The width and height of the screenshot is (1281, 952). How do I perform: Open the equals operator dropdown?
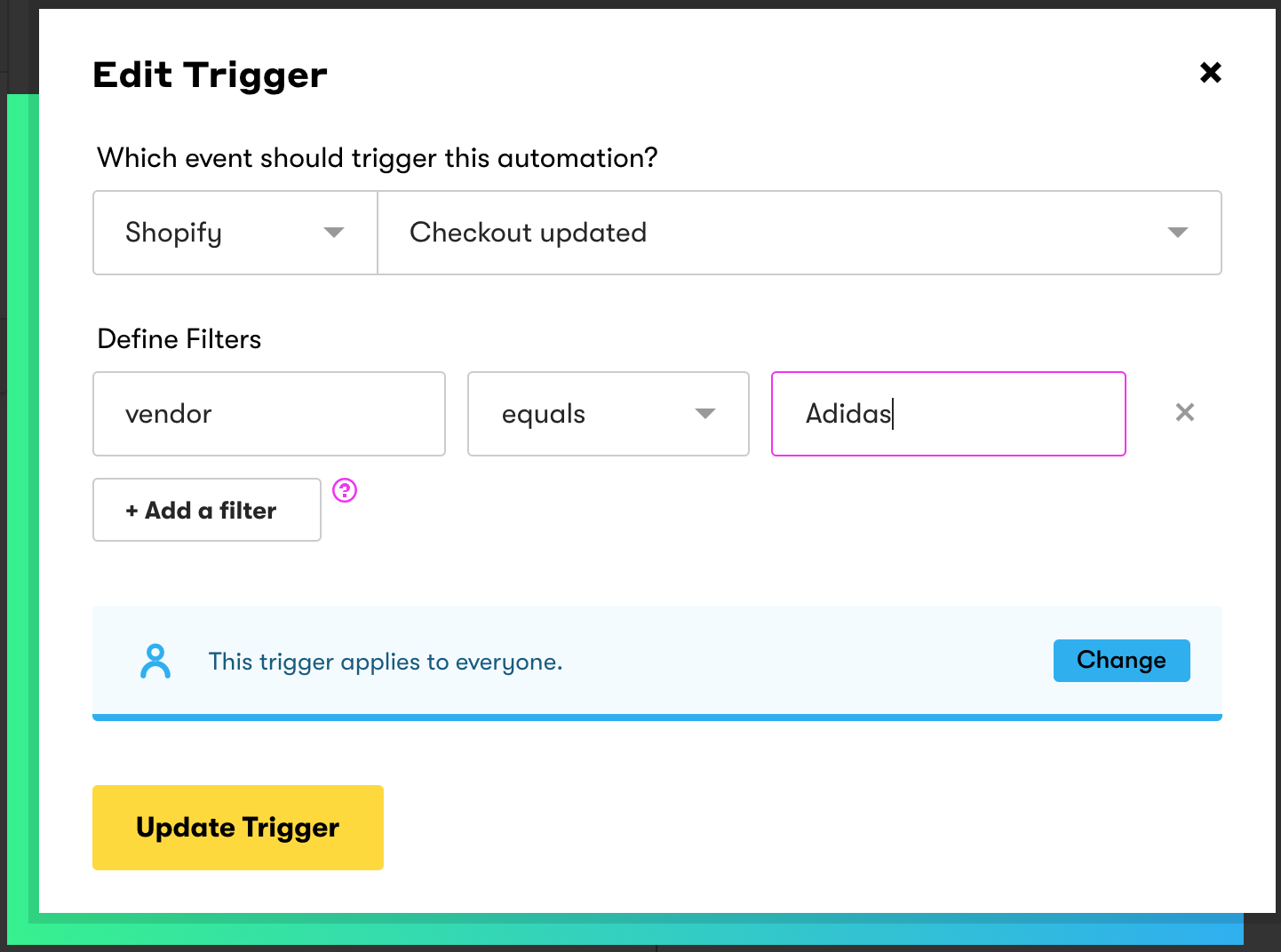coord(609,414)
